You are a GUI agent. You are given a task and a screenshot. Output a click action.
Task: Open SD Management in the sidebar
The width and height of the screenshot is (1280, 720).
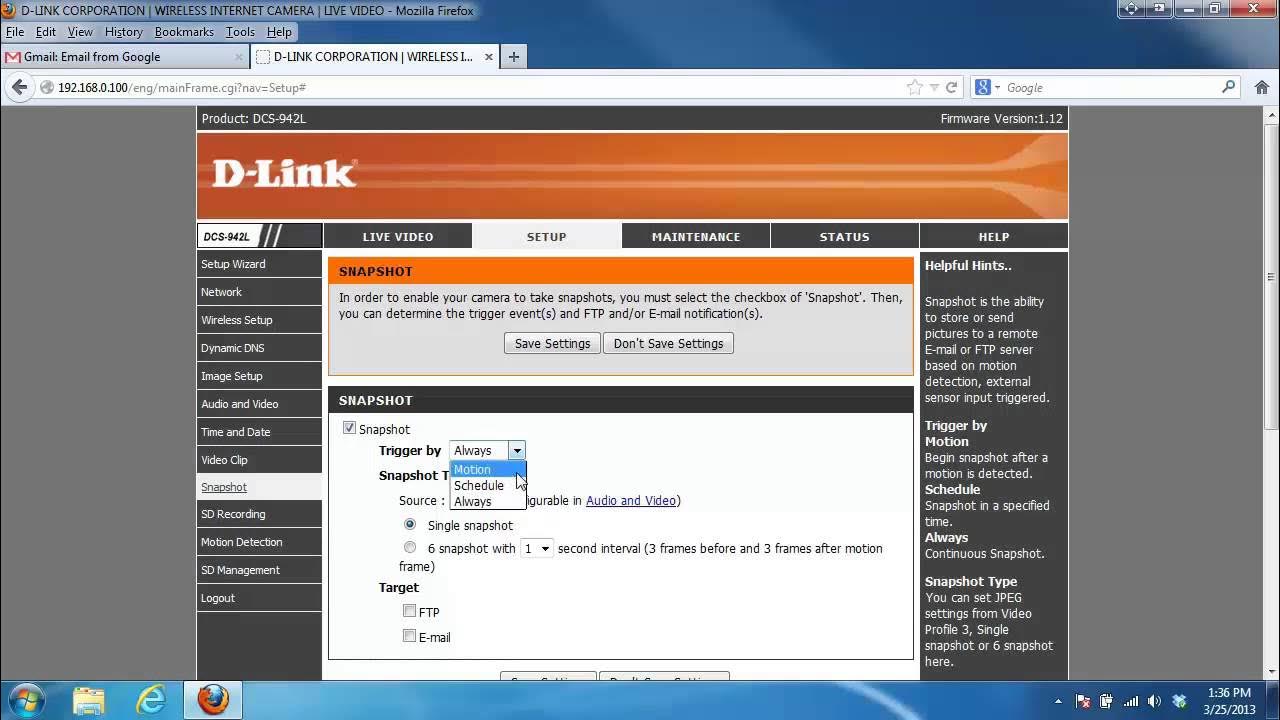(259, 570)
